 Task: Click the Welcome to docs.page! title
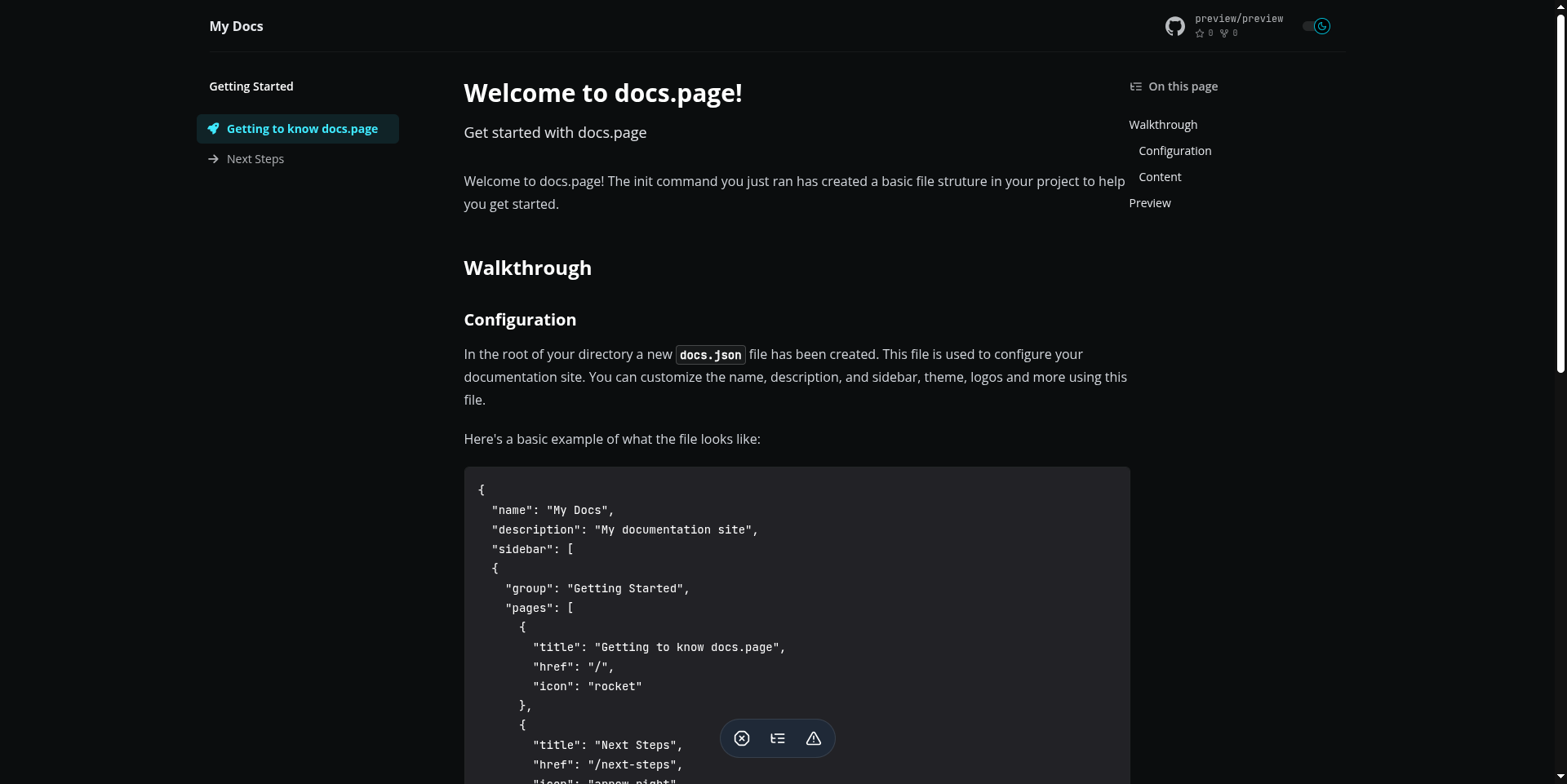[603, 93]
